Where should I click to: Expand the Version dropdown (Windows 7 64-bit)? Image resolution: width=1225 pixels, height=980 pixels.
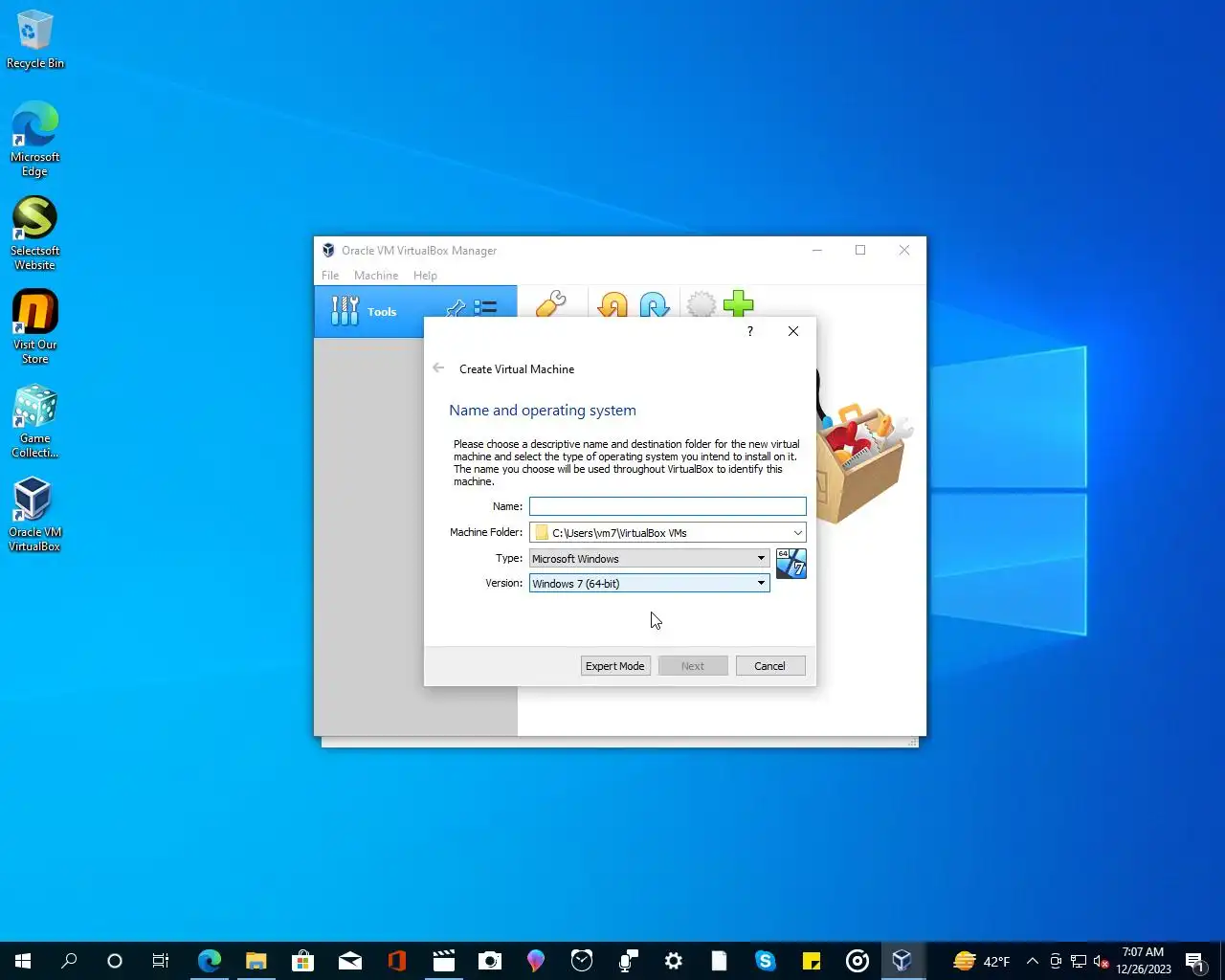pyautogui.click(x=649, y=583)
